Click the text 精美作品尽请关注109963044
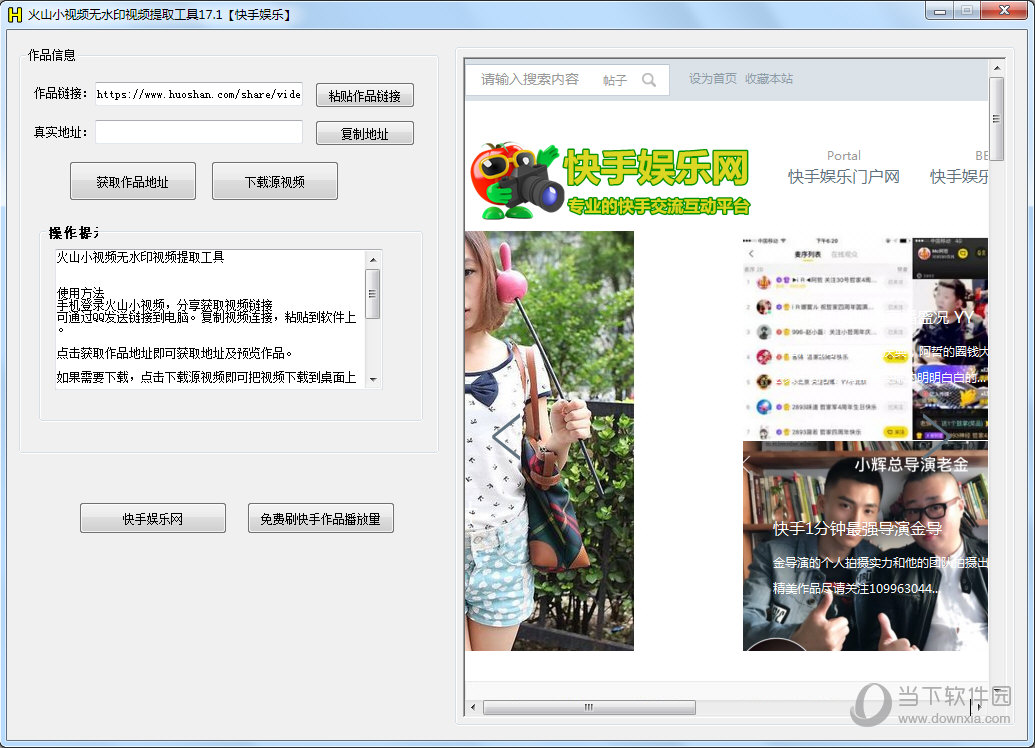This screenshot has height=748, width=1035. 855,588
